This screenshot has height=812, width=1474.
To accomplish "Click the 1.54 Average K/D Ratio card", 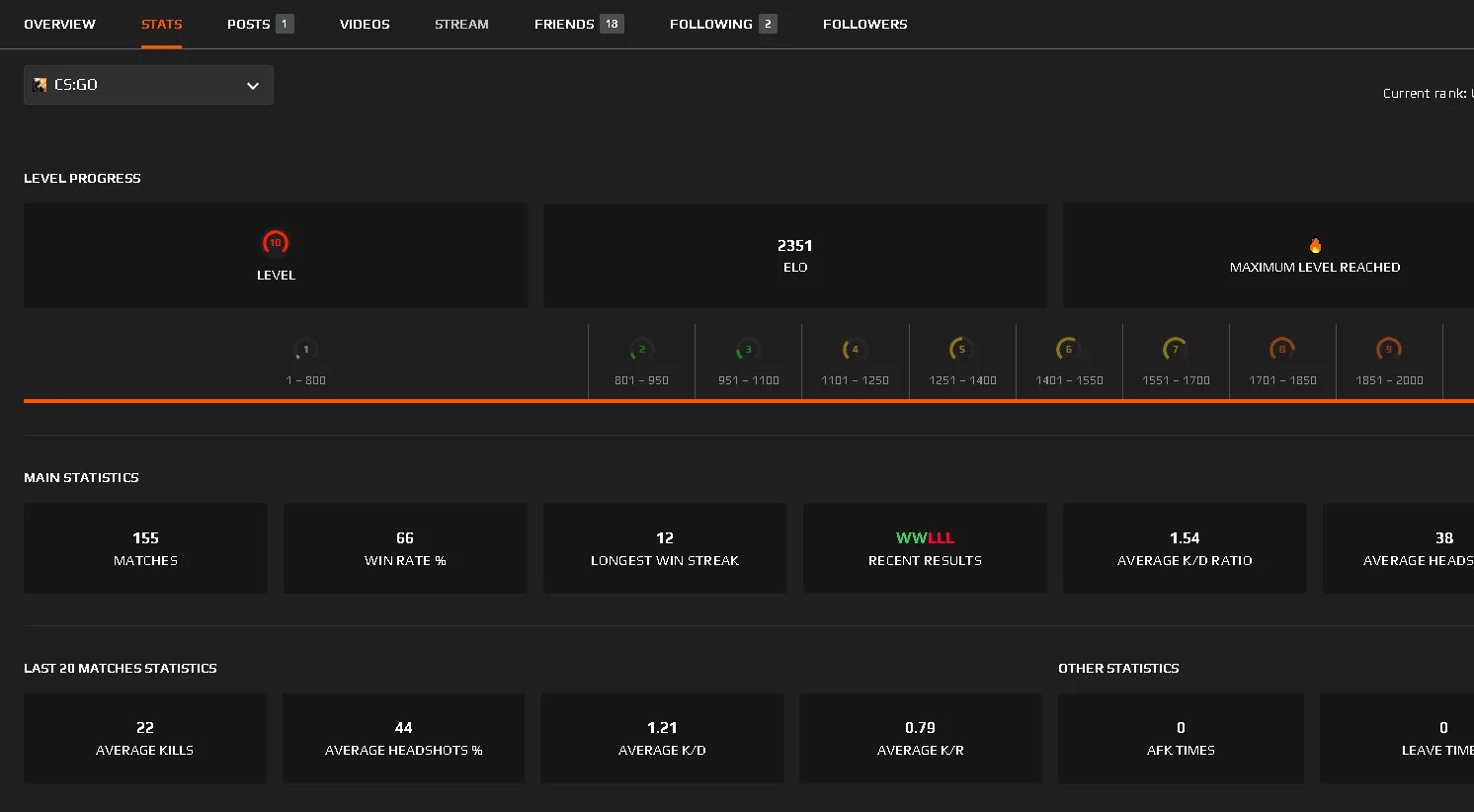I will pyautogui.click(x=1185, y=548).
